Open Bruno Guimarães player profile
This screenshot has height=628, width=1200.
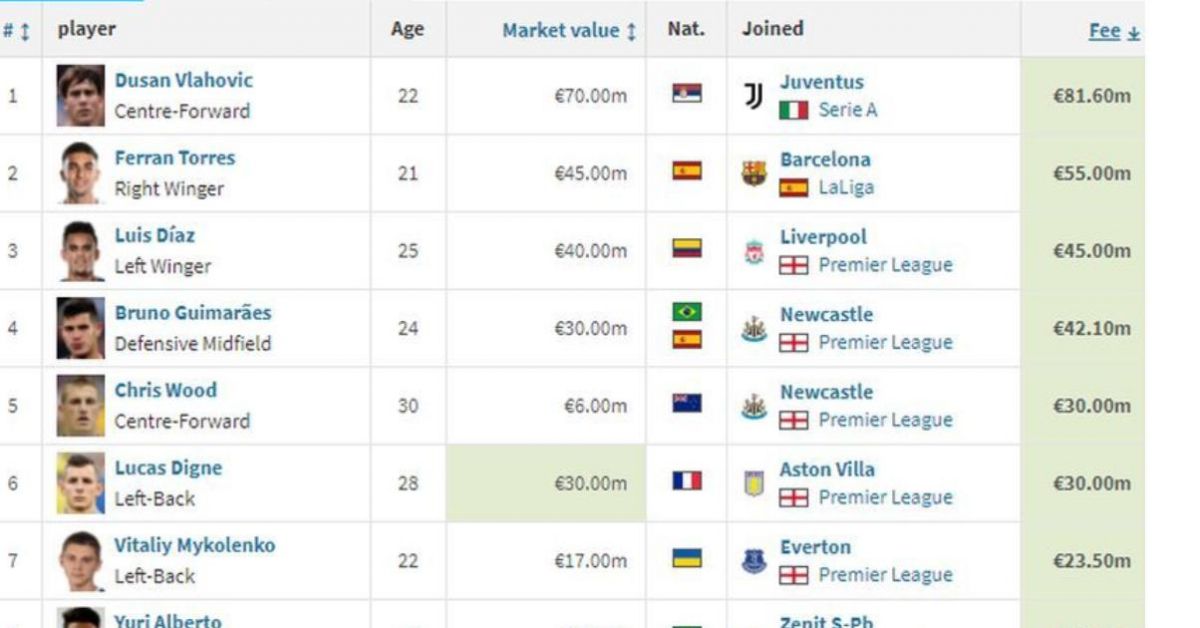[192, 313]
